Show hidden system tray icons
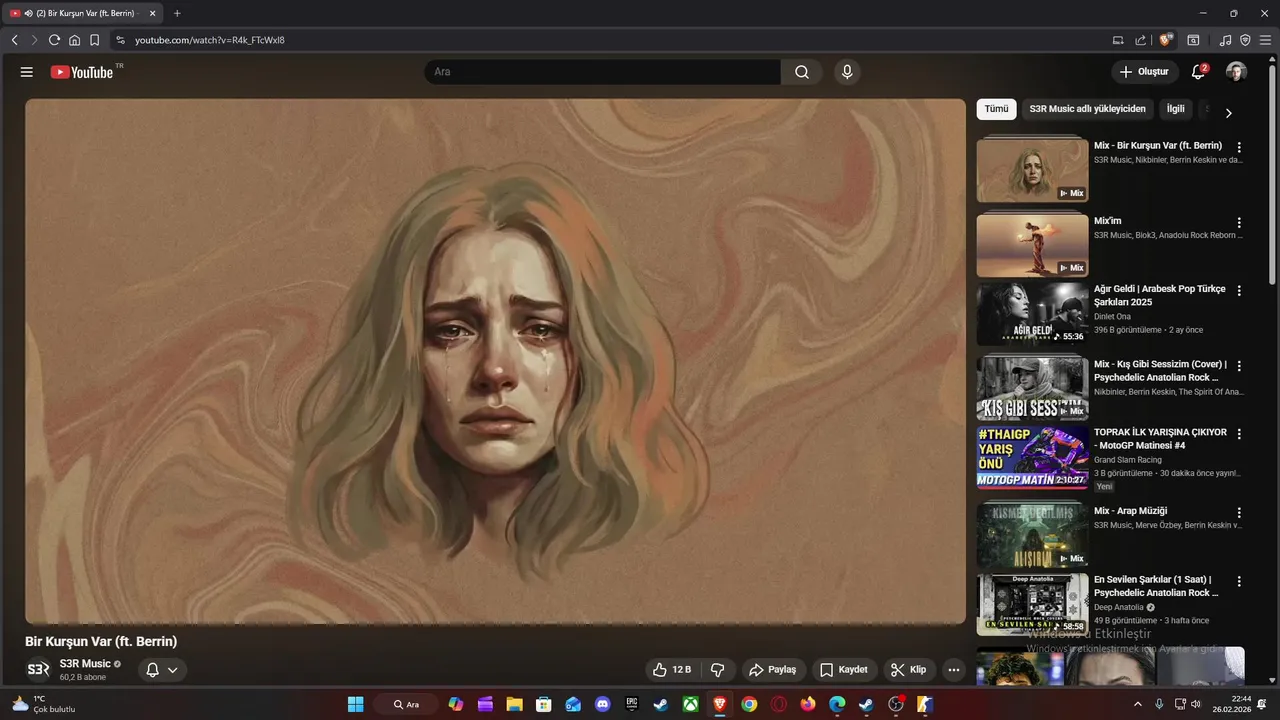The image size is (1280, 720). [1137, 704]
